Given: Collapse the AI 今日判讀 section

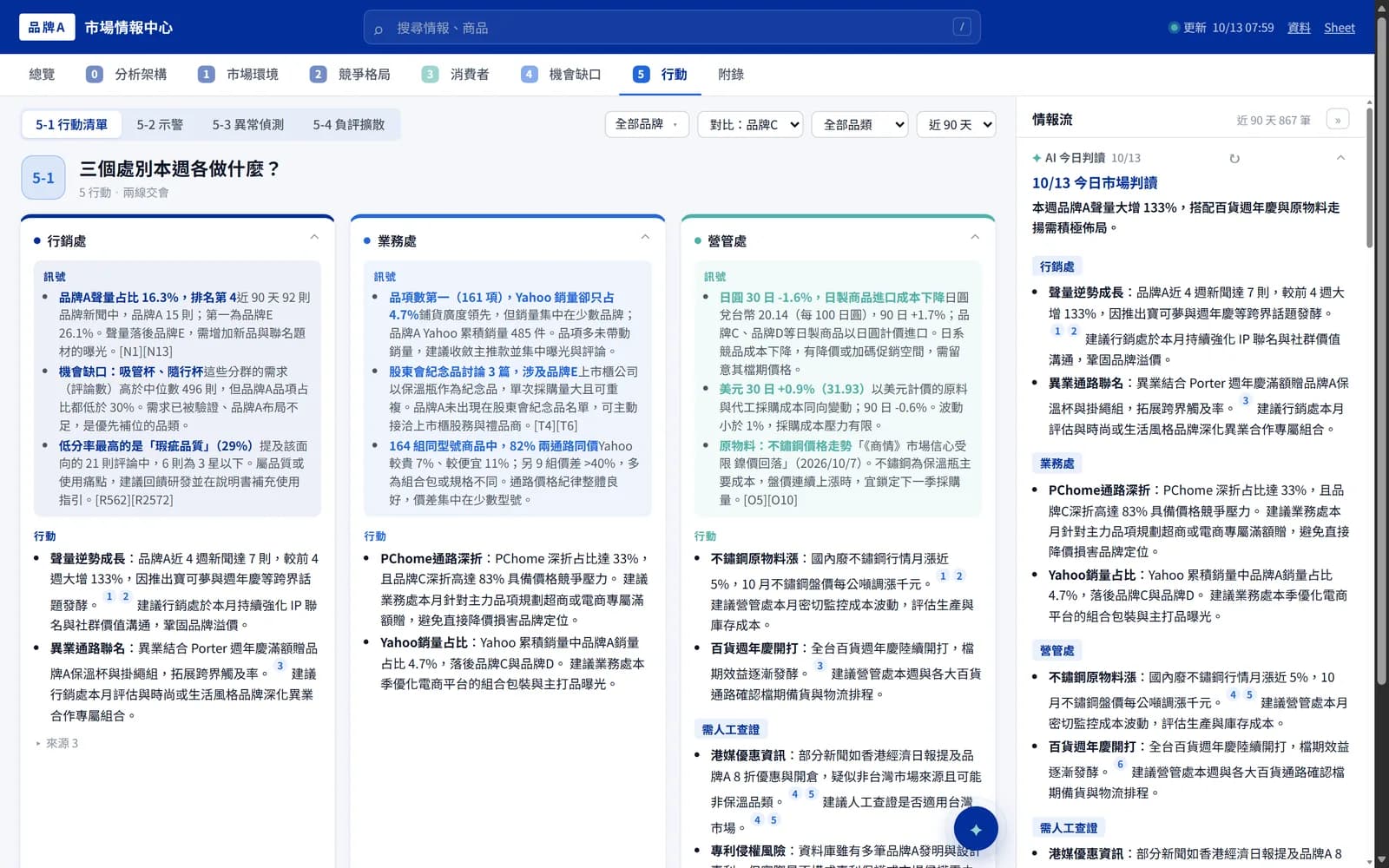Looking at the screenshot, I should tap(1340, 158).
